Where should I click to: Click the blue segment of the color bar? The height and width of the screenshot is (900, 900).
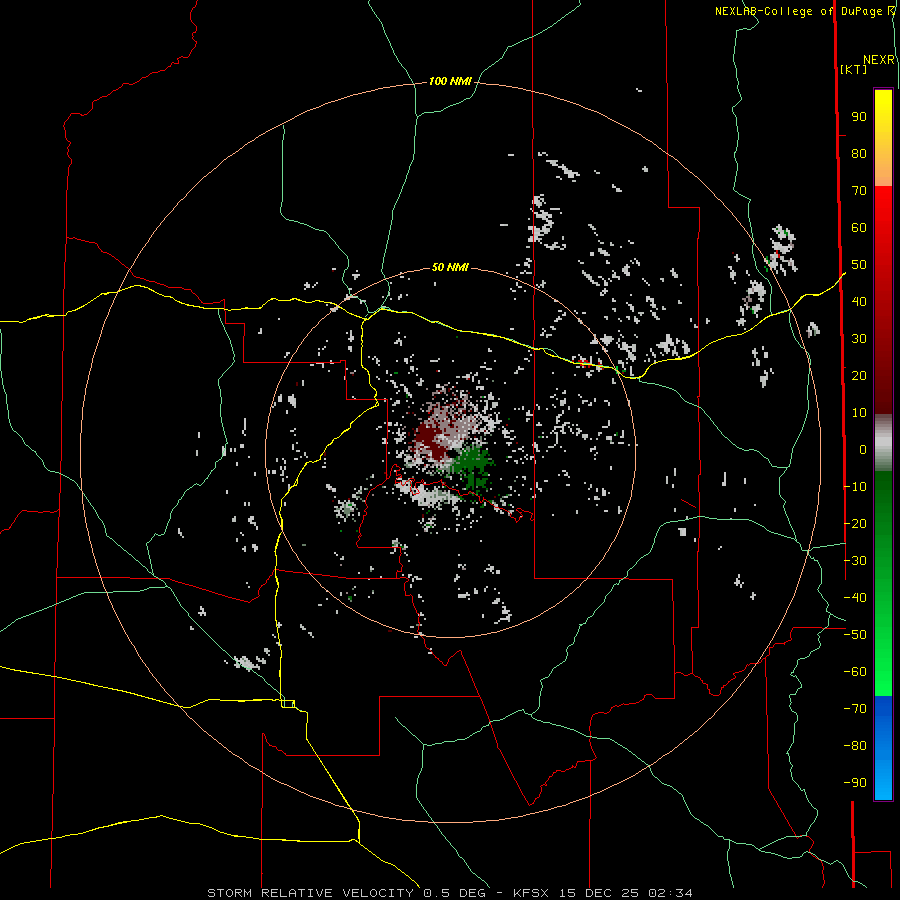coord(883,748)
